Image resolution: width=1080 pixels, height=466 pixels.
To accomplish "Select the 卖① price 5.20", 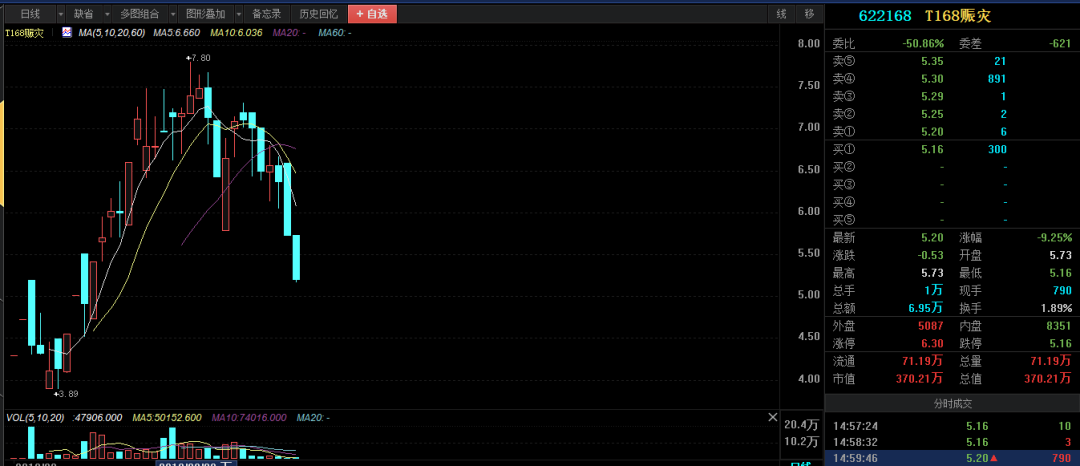I will coord(932,131).
